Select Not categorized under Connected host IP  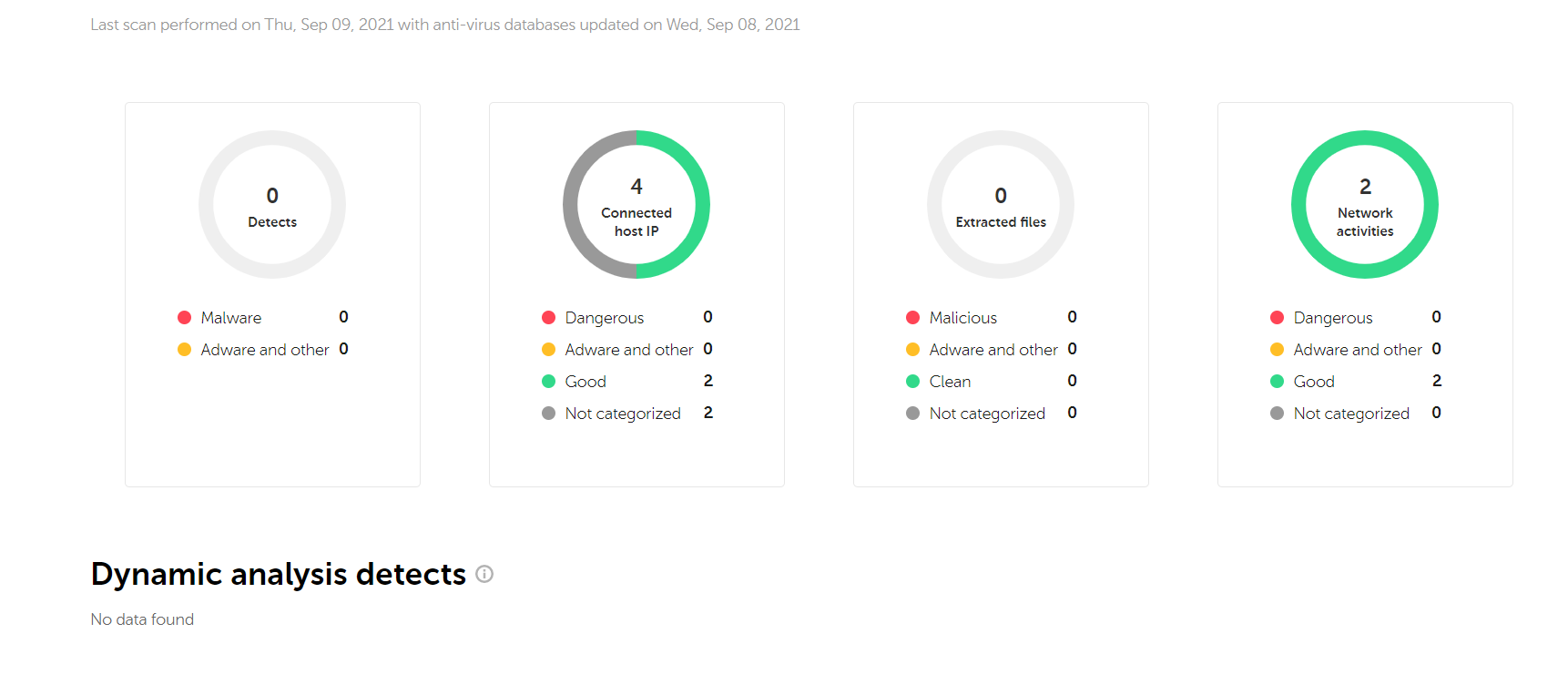click(623, 414)
